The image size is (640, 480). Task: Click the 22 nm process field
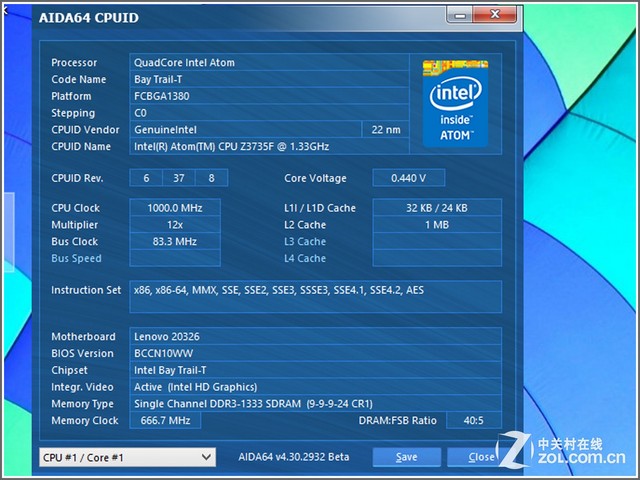click(386, 129)
